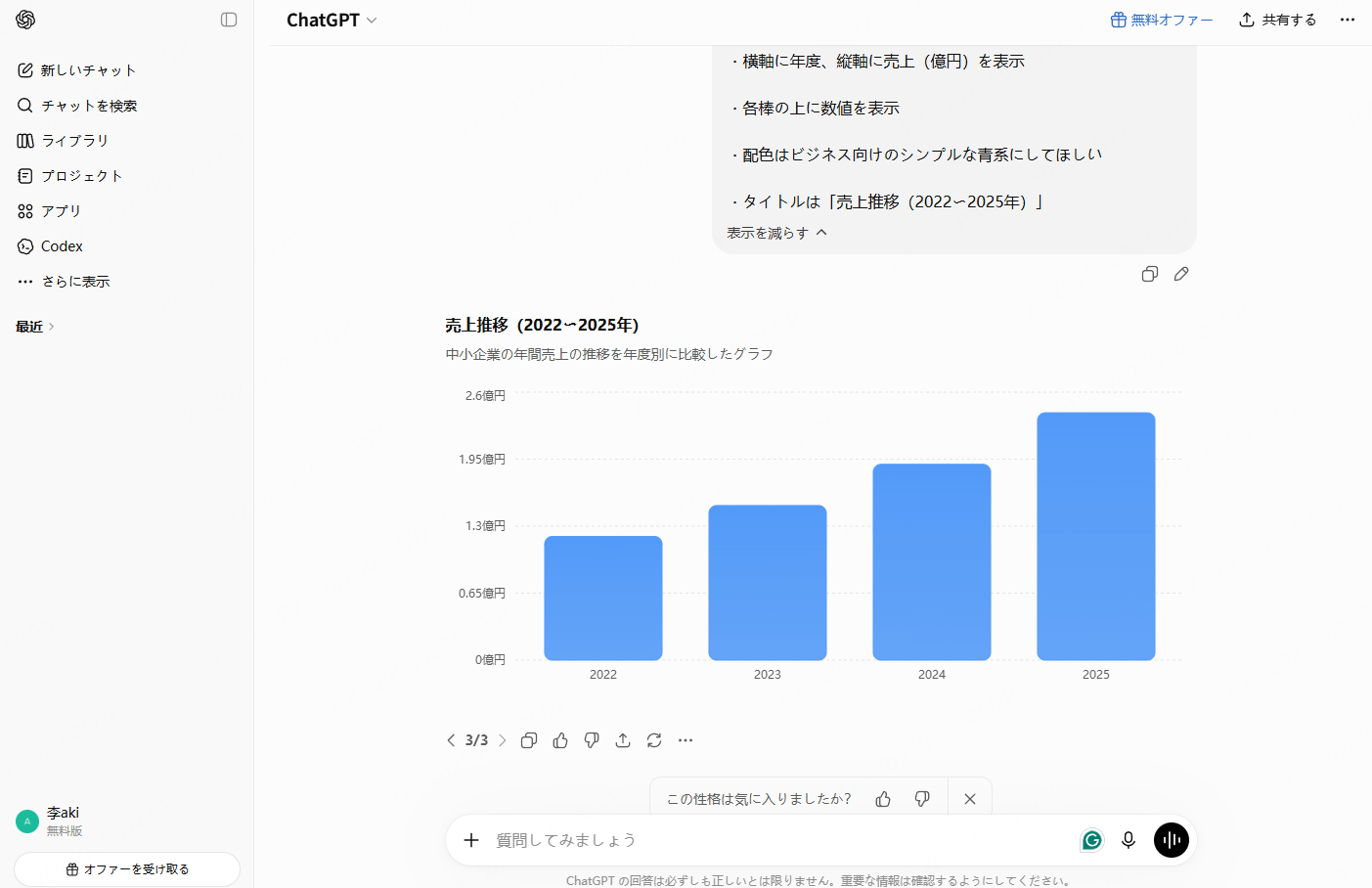Toggle the sidebar collapse icon
1372x888 pixels.
[x=229, y=20]
